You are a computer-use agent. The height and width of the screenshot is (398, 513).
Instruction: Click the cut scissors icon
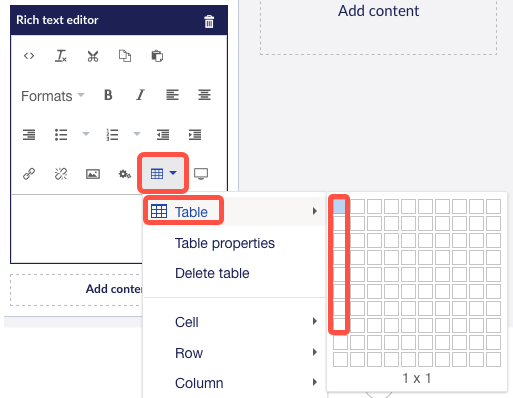point(93,56)
